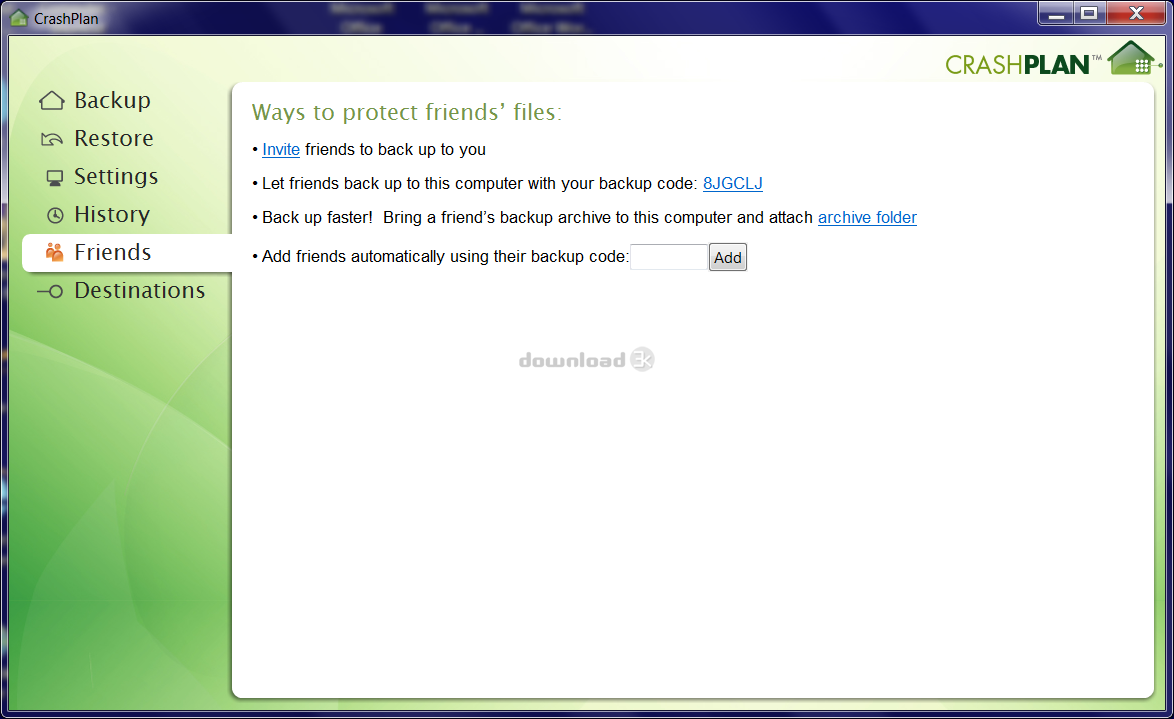The width and height of the screenshot is (1174, 719).
Task: Click the clock icon beside History
Action: point(54,215)
